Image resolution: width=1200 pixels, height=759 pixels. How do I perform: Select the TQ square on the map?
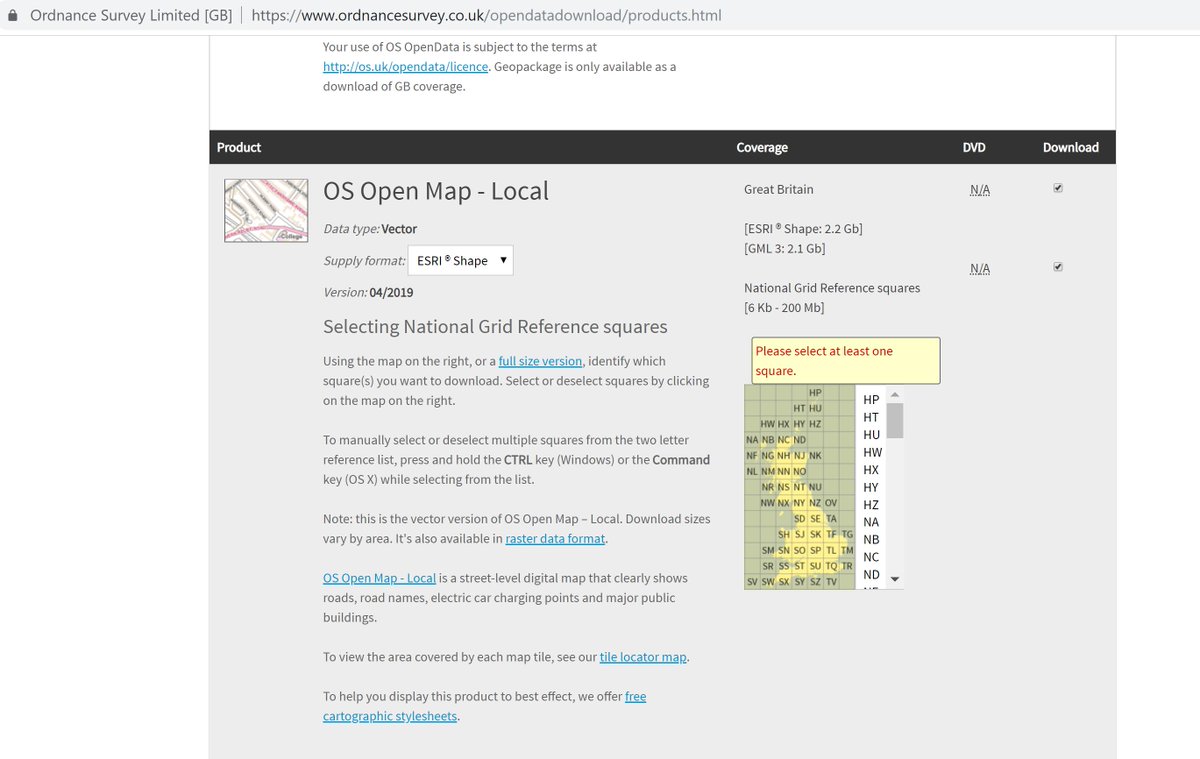click(x=831, y=566)
